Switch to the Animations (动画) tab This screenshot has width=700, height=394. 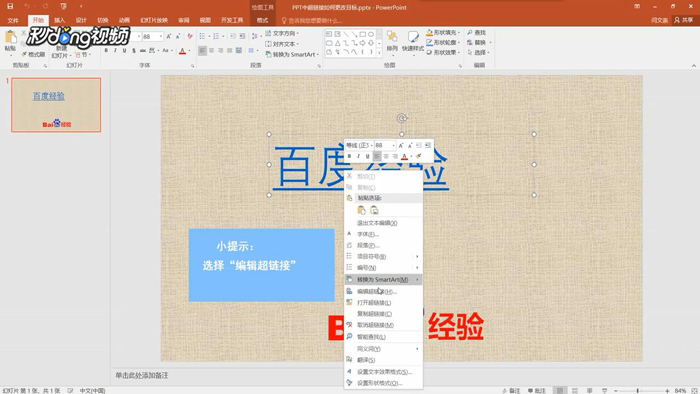pos(124,20)
